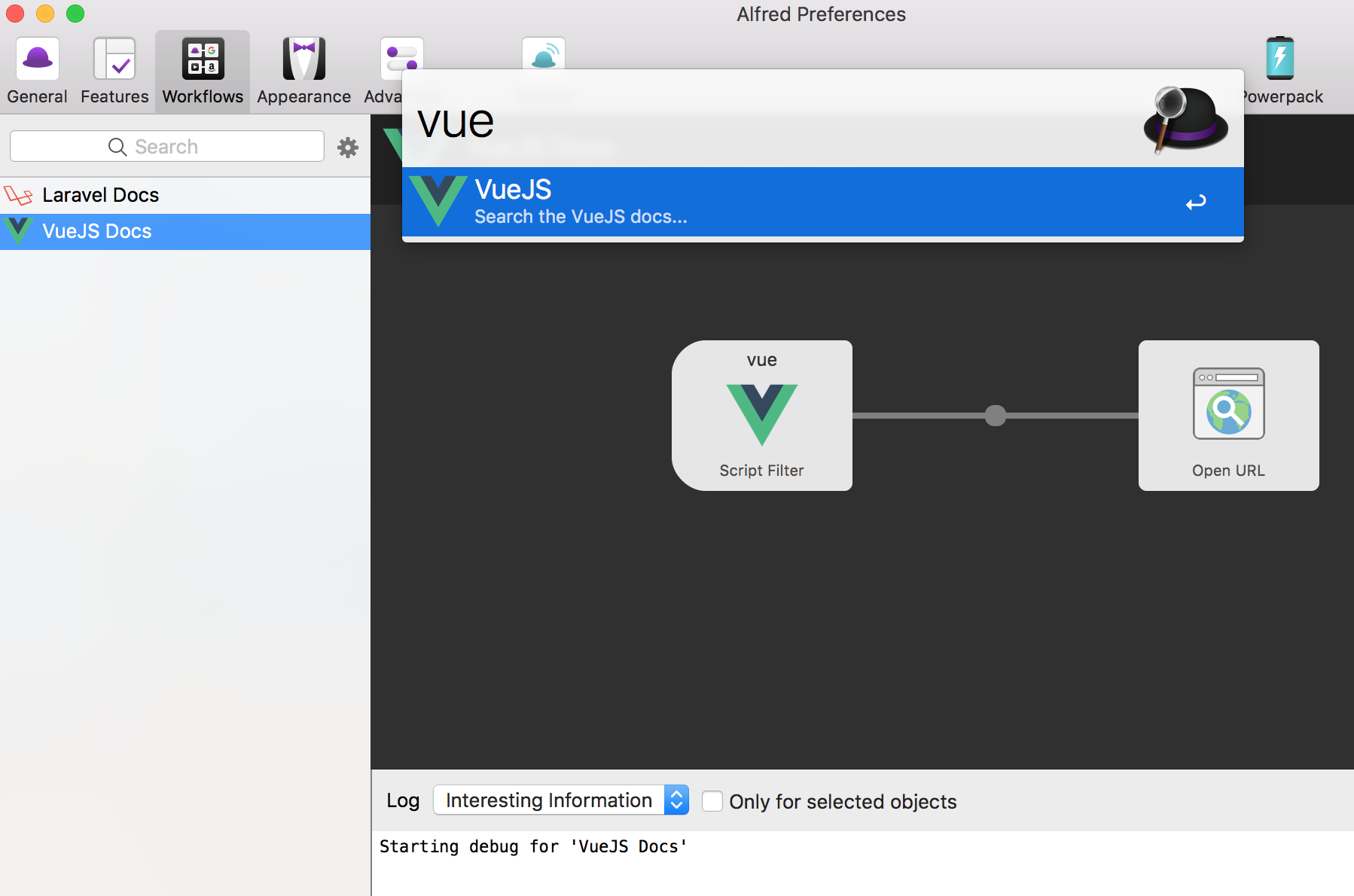This screenshot has height=896, width=1354.
Task: Open the Powerpack tab
Action: click(x=1280, y=72)
